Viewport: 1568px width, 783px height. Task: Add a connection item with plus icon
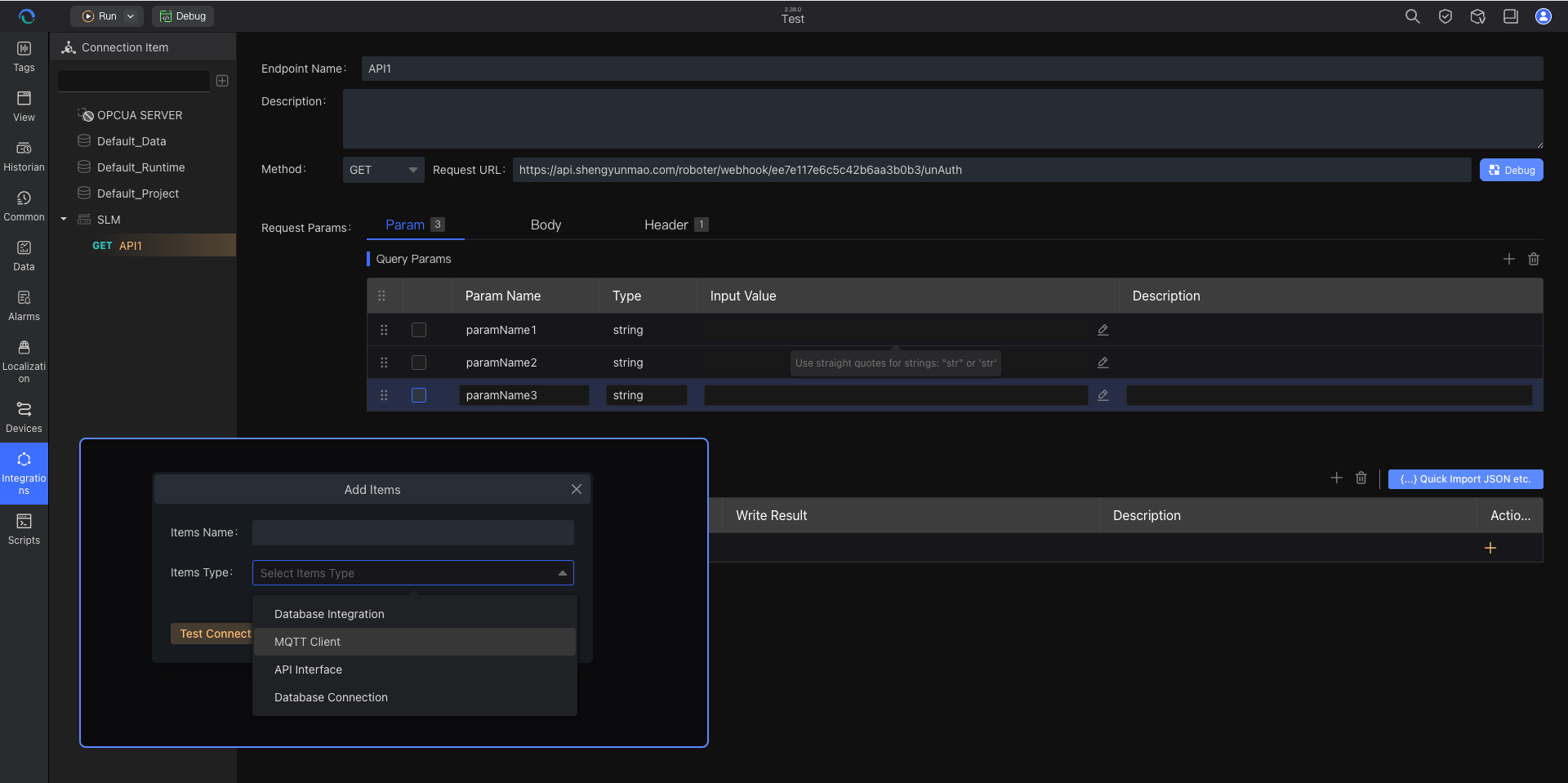tap(222, 81)
